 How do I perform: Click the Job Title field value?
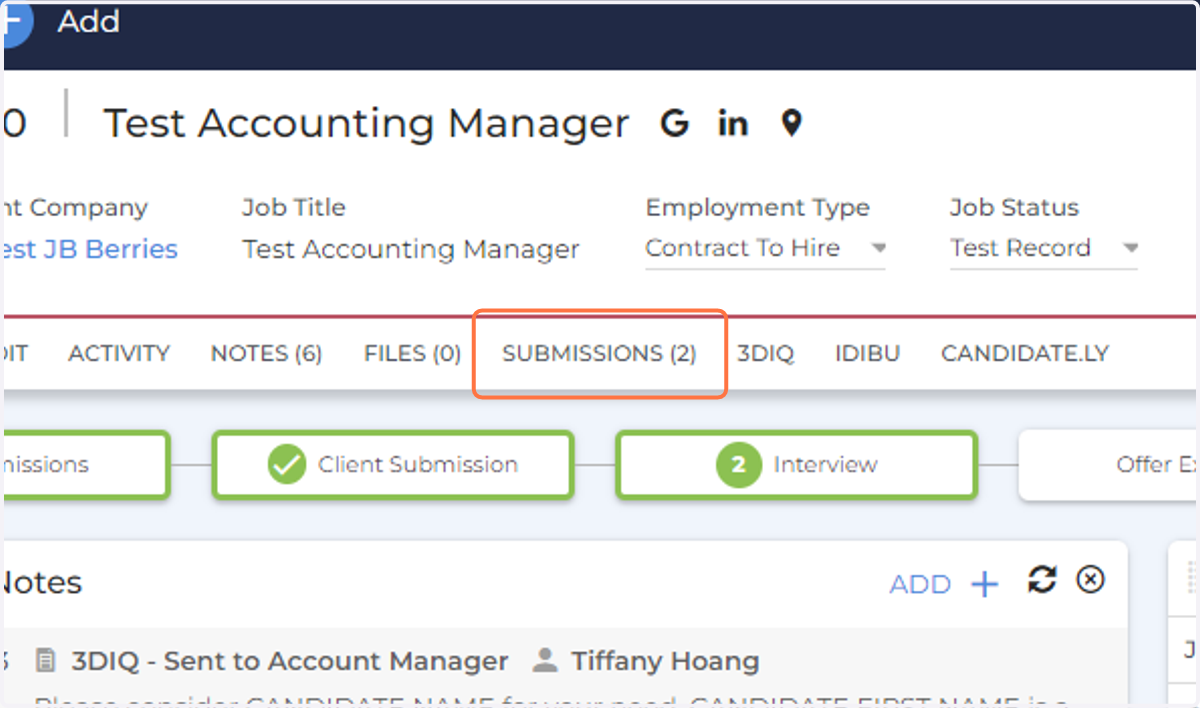pos(411,249)
